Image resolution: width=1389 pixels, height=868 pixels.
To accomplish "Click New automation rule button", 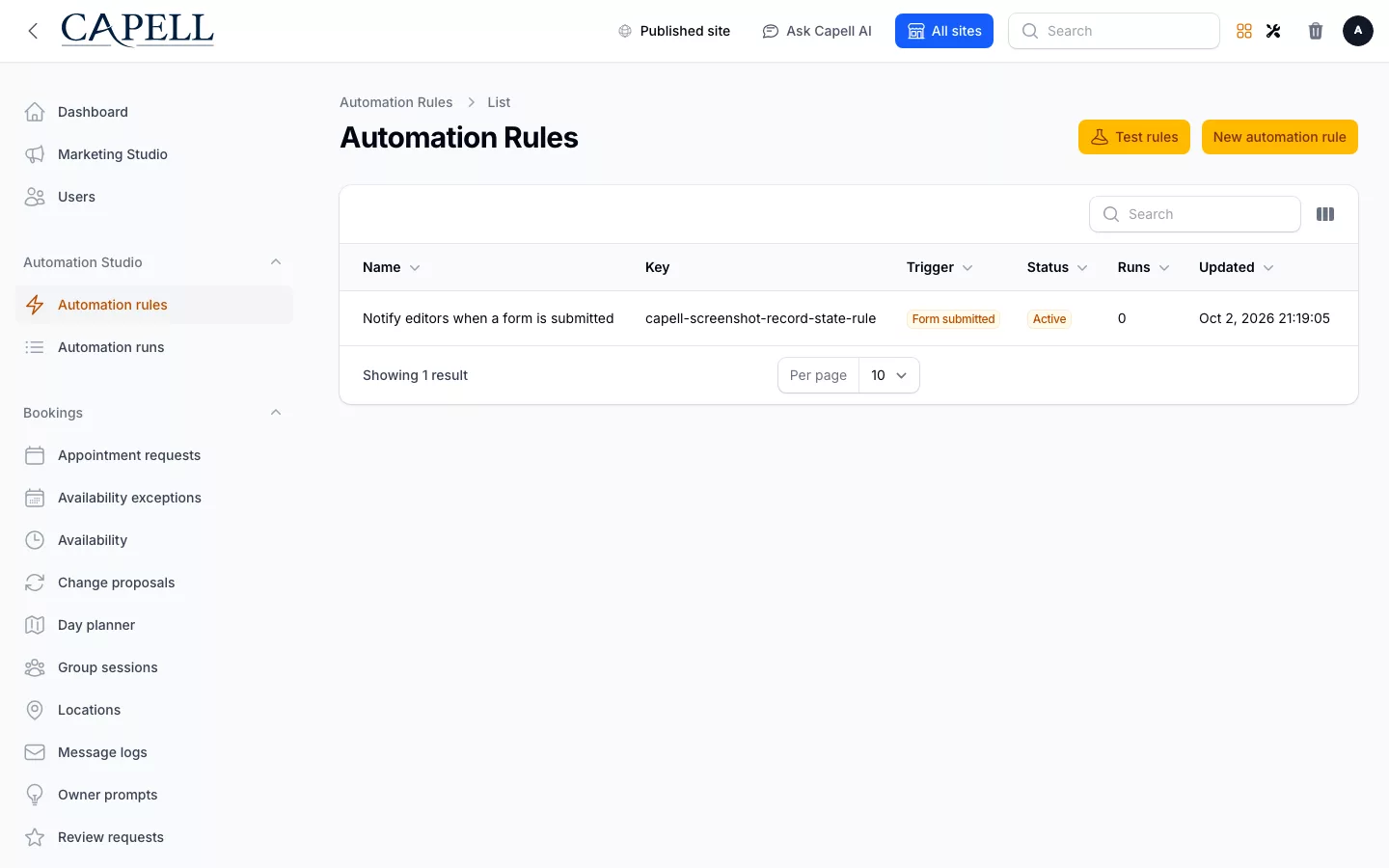I will coord(1280,137).
